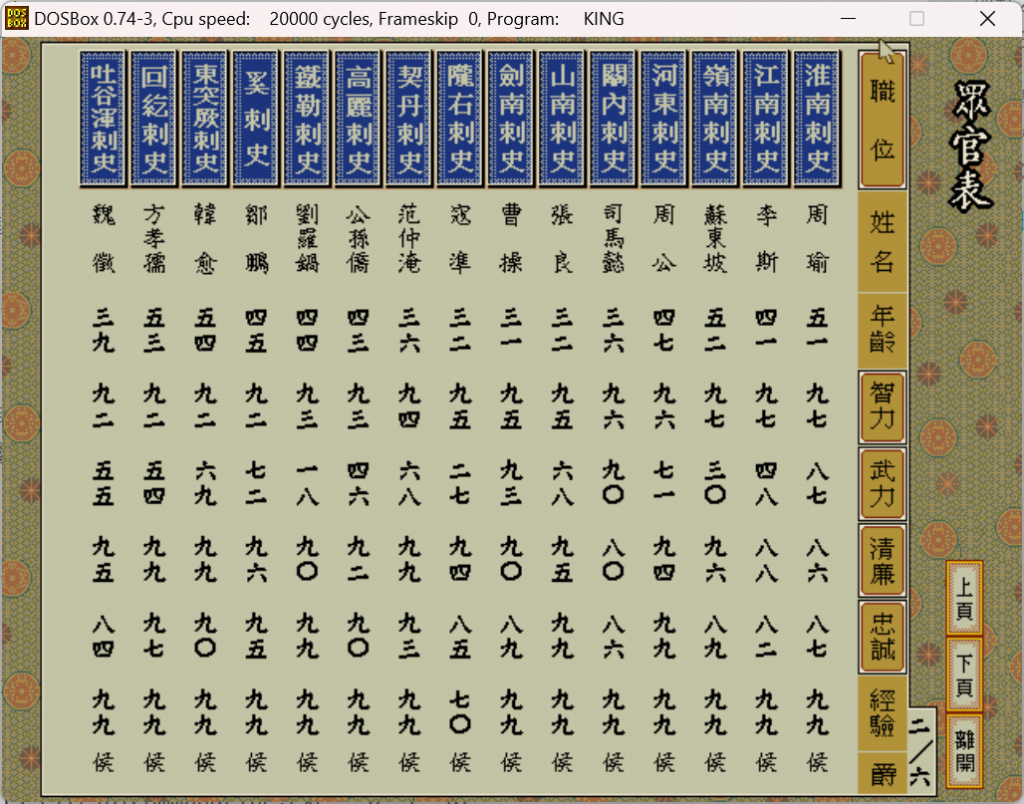Viewport: 1024px width, 804px height.
Task: Select the 隴右刺史 position banner
Action: [460, 119]
